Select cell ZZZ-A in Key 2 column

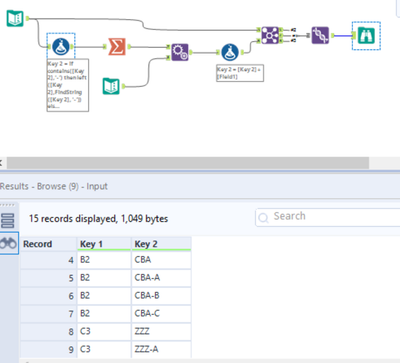coord(161,349)
